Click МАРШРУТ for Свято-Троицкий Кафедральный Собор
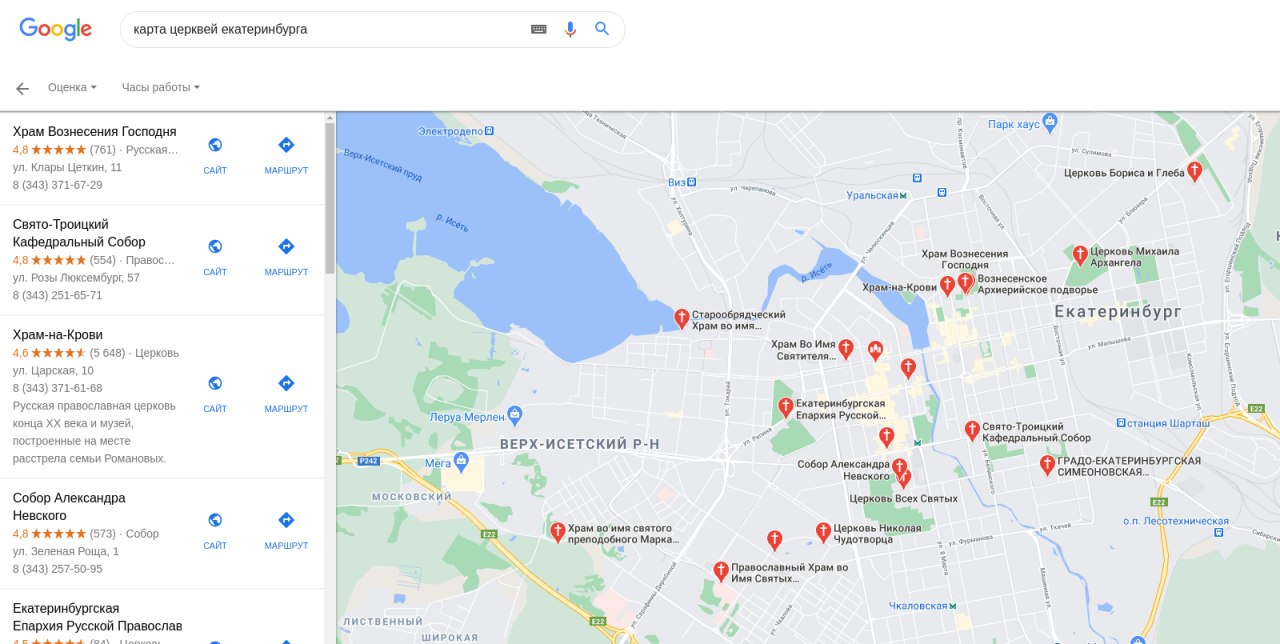Screen dimensions: 1280x644 286,256
